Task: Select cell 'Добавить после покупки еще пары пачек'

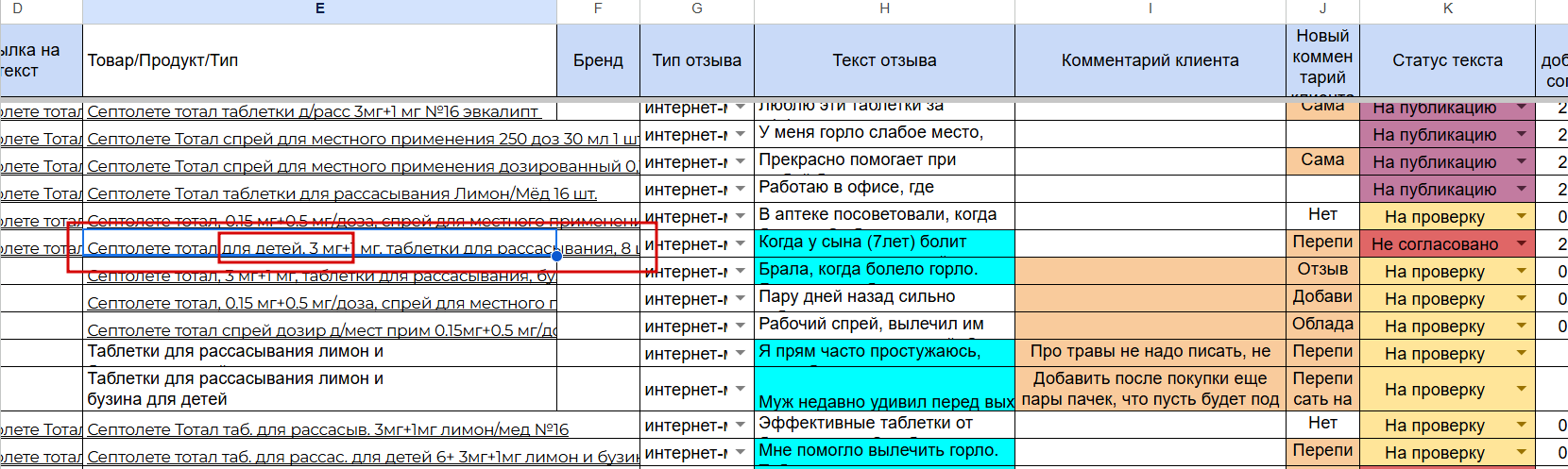Action: point(1150,389)
